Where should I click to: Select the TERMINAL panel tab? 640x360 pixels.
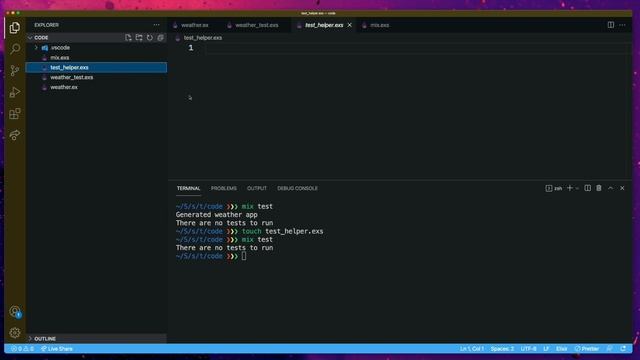(189, 188)
